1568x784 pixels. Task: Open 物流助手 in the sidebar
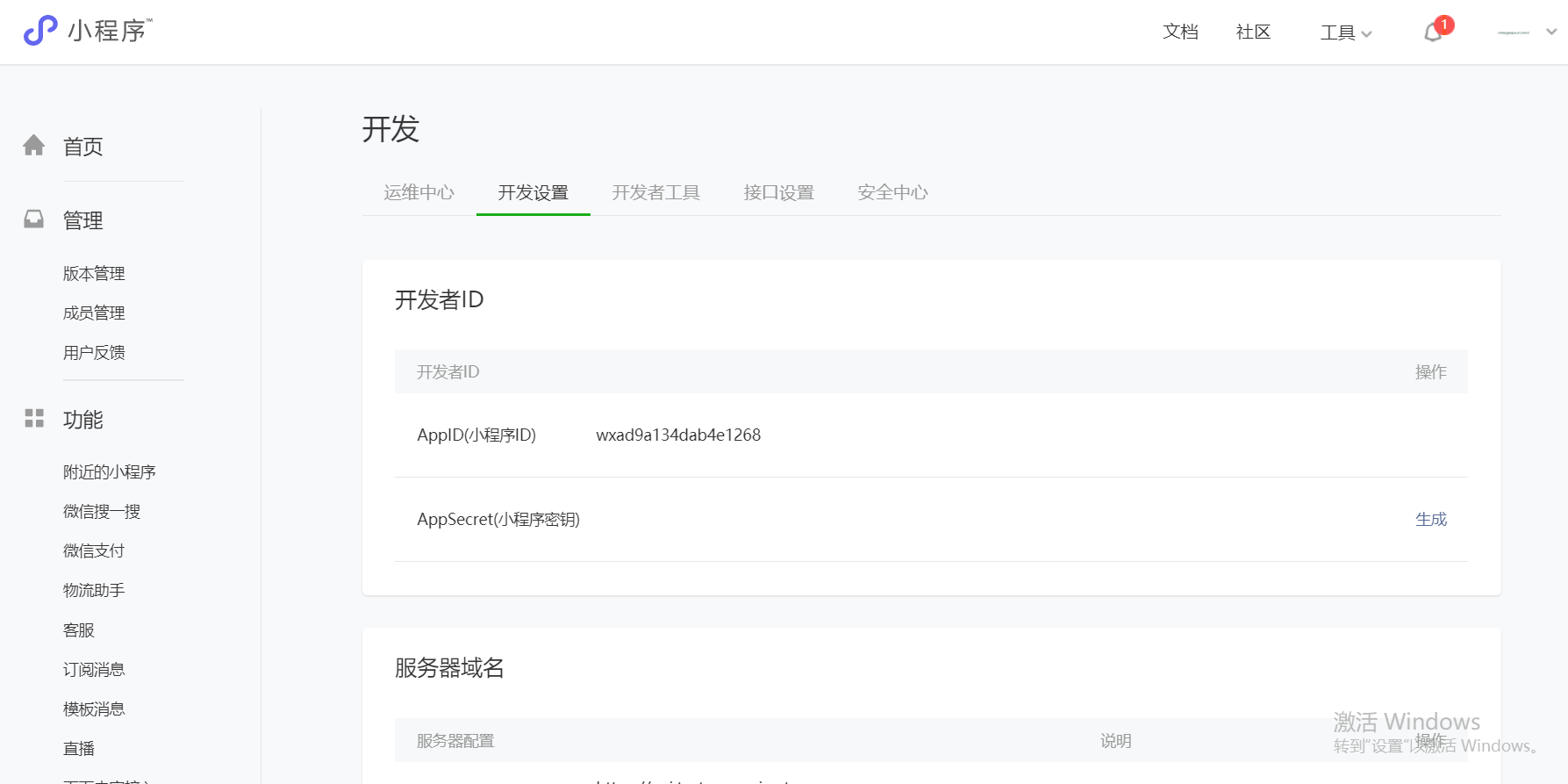pyautogui.click(x=94, y=590)
